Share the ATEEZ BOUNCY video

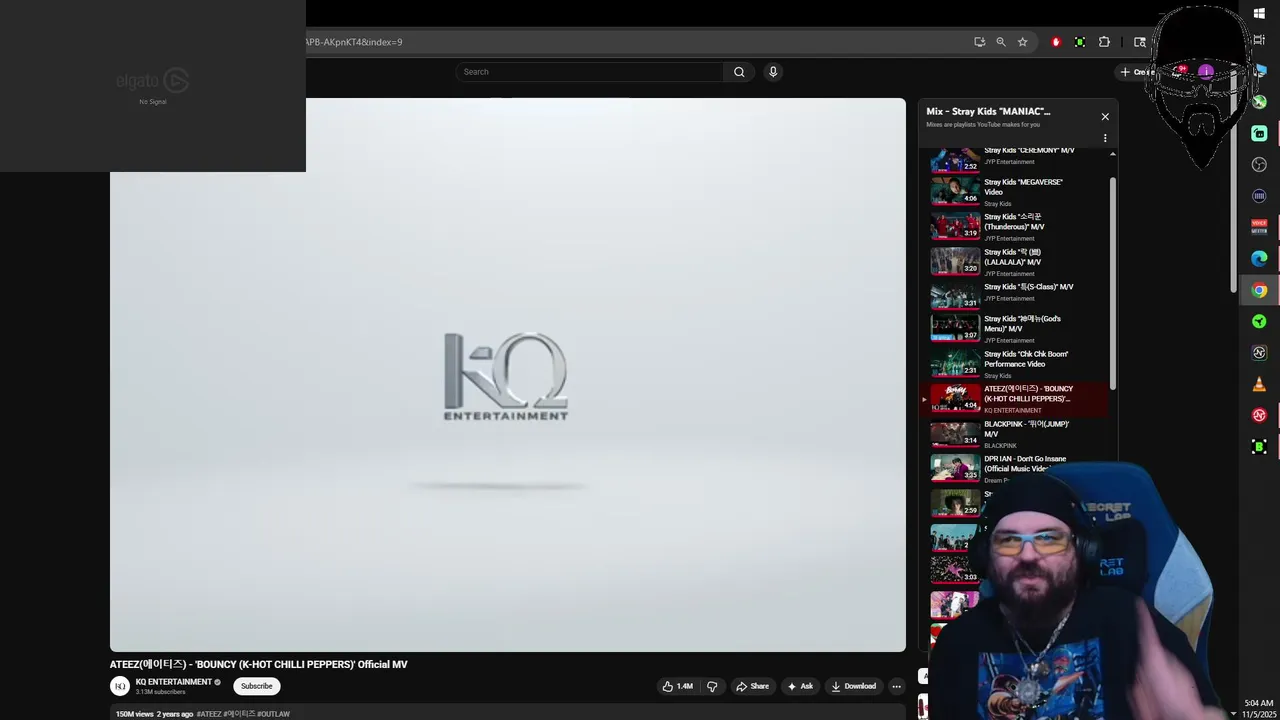(x=752, y=686)
